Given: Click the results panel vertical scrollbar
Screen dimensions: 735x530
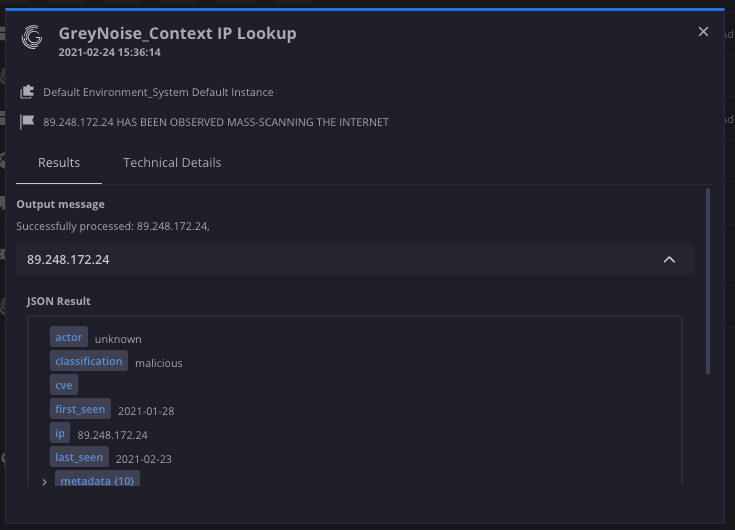Looking at the screenshot, I should tap(707, 281).
